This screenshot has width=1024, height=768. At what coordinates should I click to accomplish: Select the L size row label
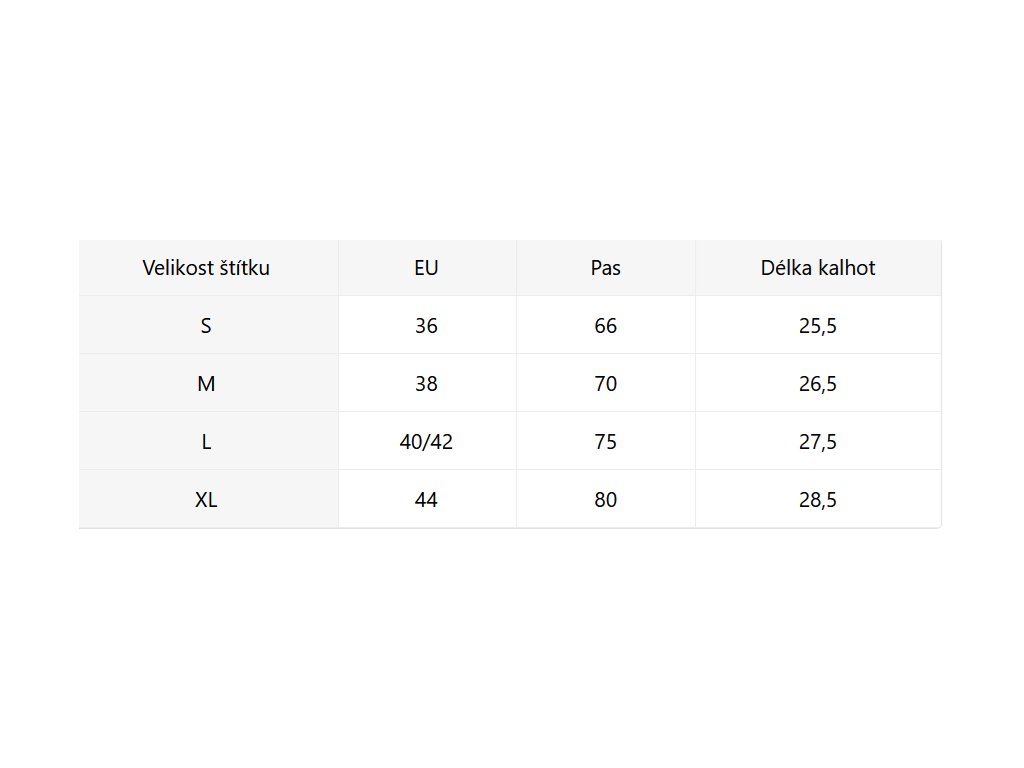206,442
